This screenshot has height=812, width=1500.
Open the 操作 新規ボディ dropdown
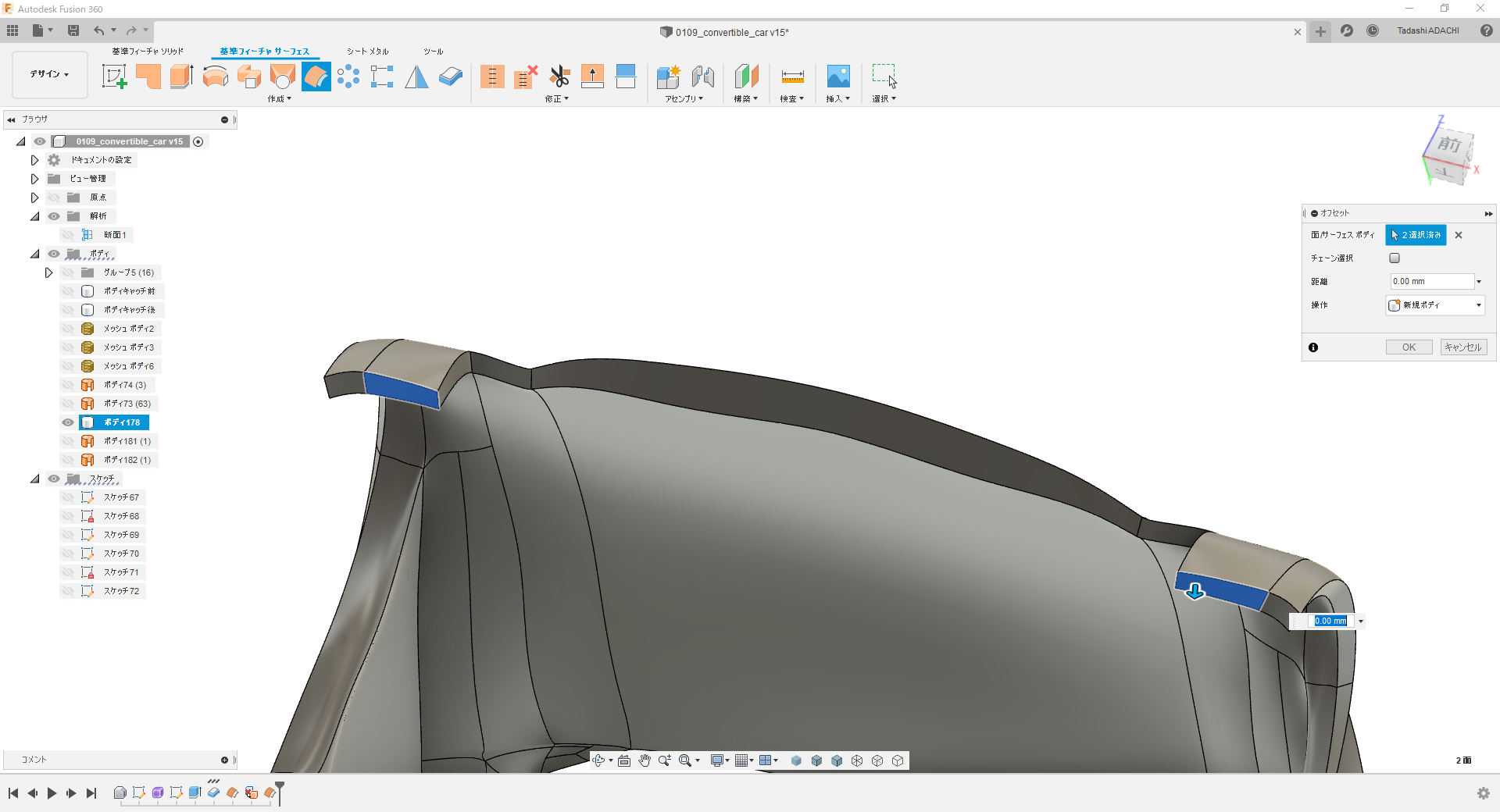coord(1435,305)
